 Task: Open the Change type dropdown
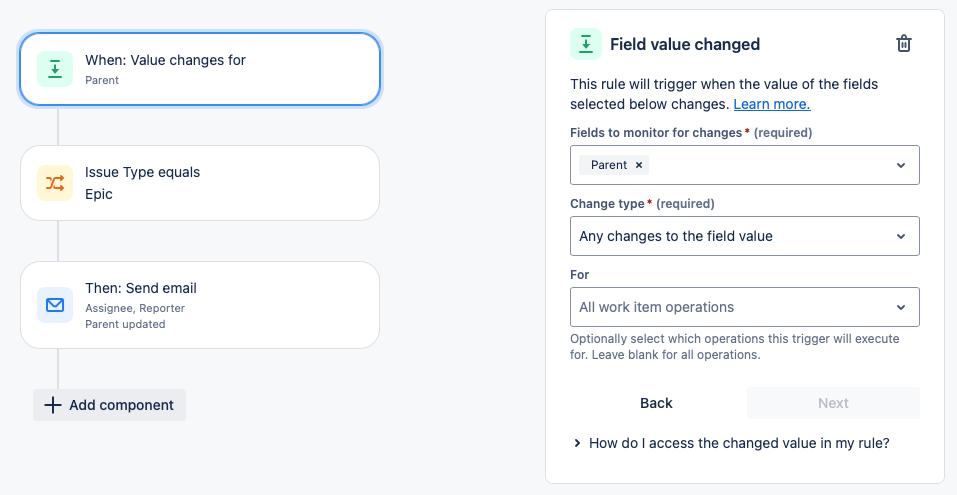(x=744, y=236)
